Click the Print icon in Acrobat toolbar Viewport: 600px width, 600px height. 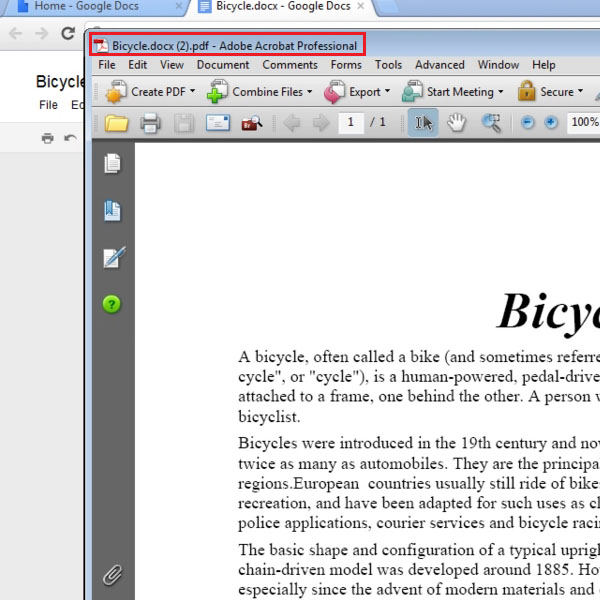150,123
